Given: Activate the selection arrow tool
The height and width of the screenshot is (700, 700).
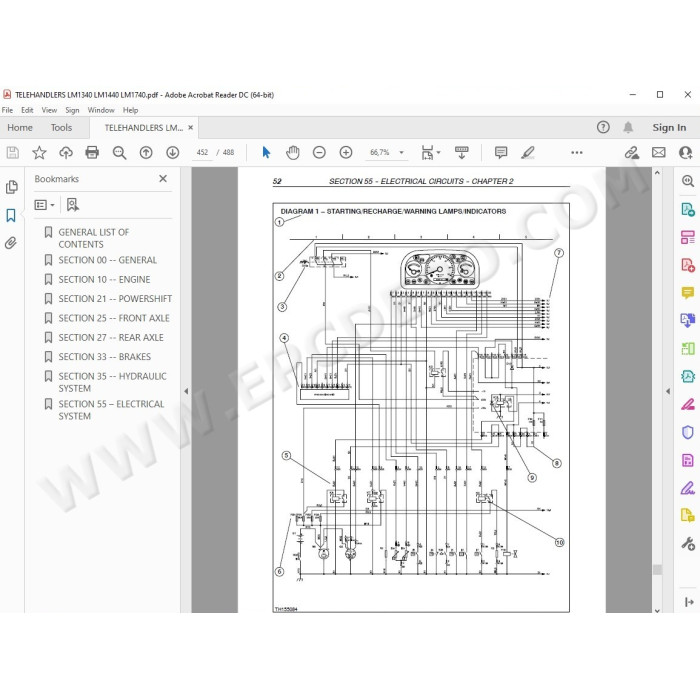Looking at the screenshot, I should (266, 153).
